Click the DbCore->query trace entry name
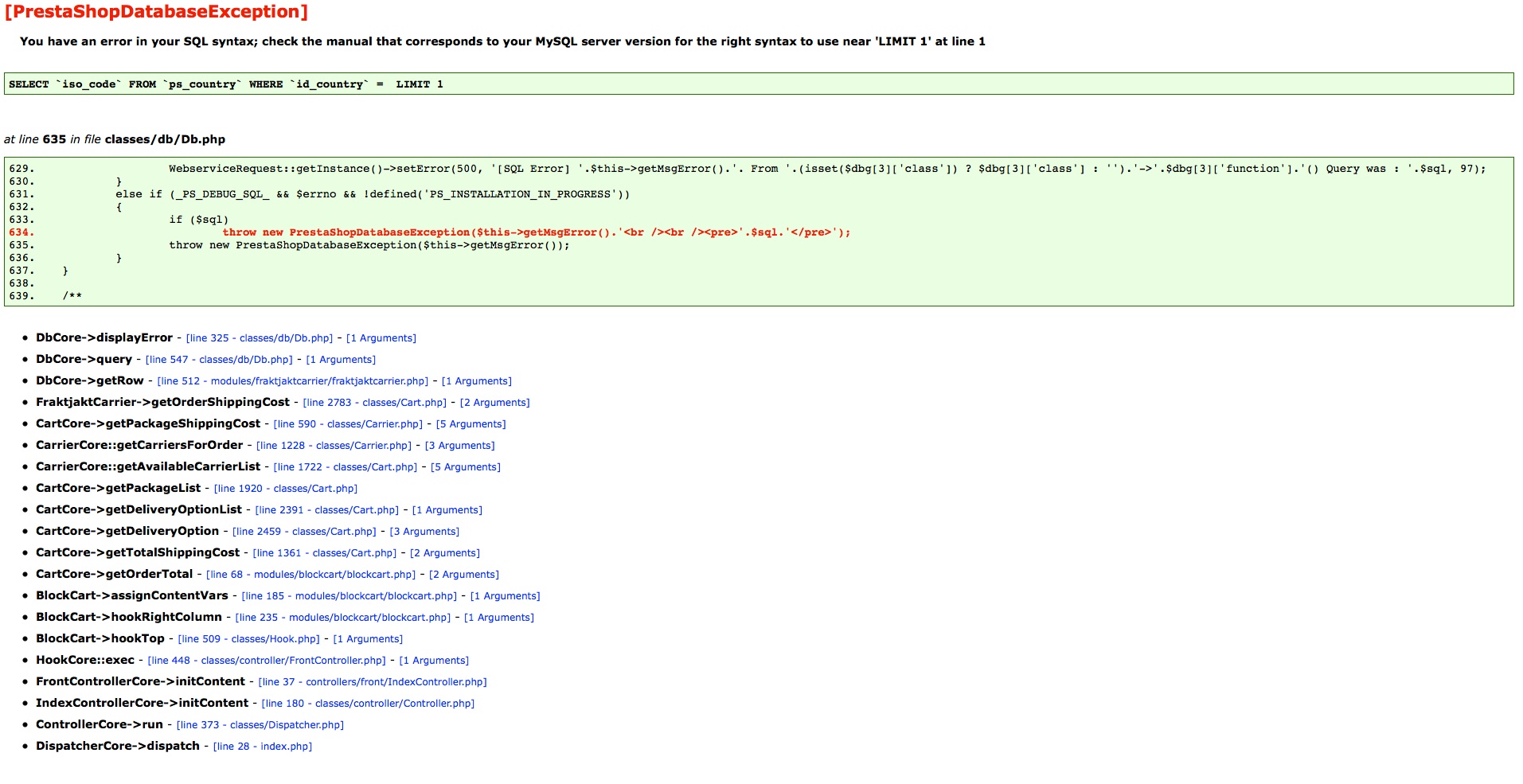Viewport: 1523px width, 784px height. [x=84, y=359]
